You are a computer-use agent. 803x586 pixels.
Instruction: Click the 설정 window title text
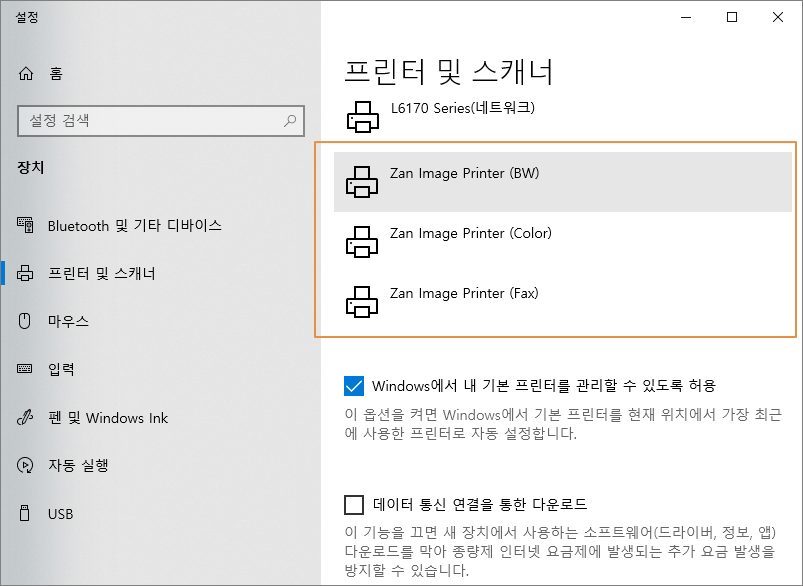point(27,17)
